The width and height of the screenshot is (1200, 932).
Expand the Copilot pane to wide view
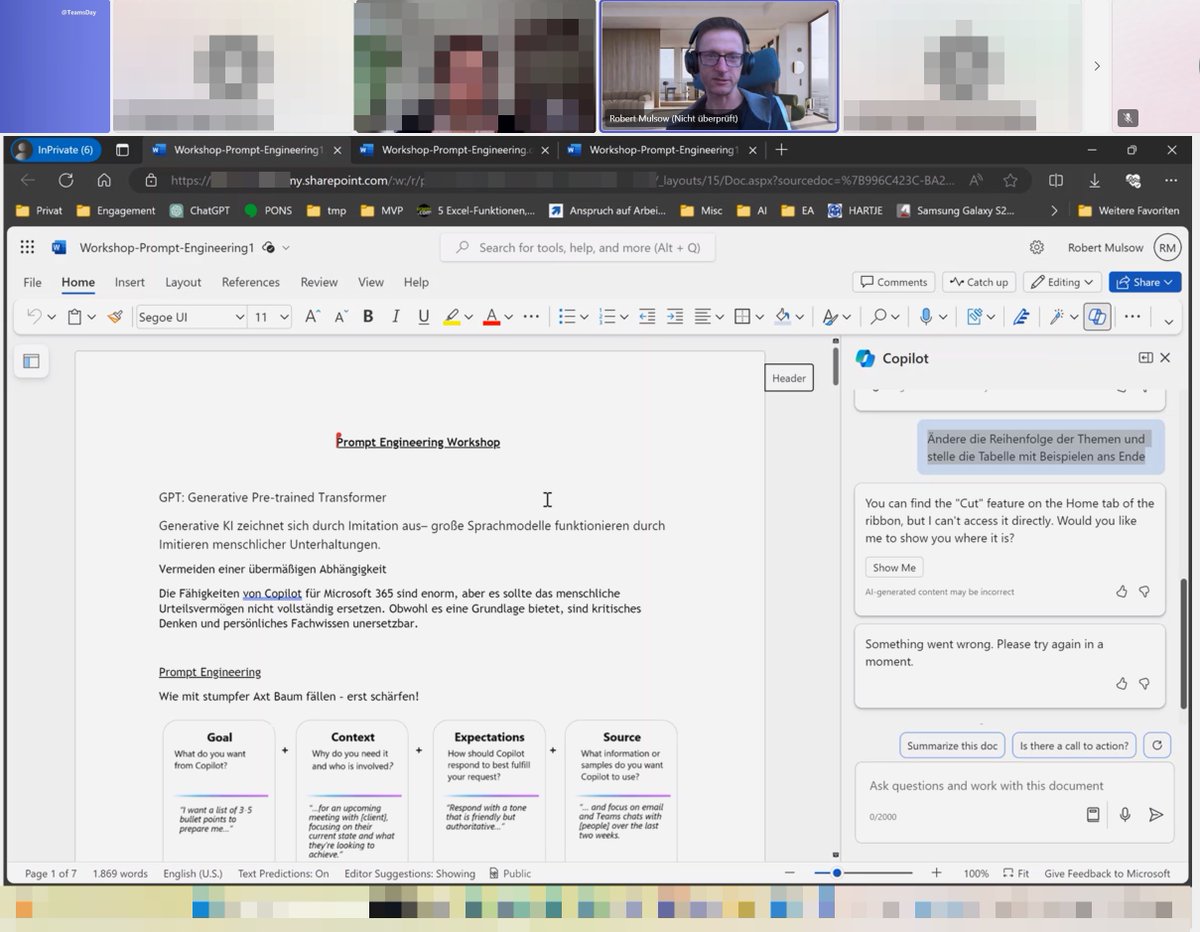[x=1145, y=358]
